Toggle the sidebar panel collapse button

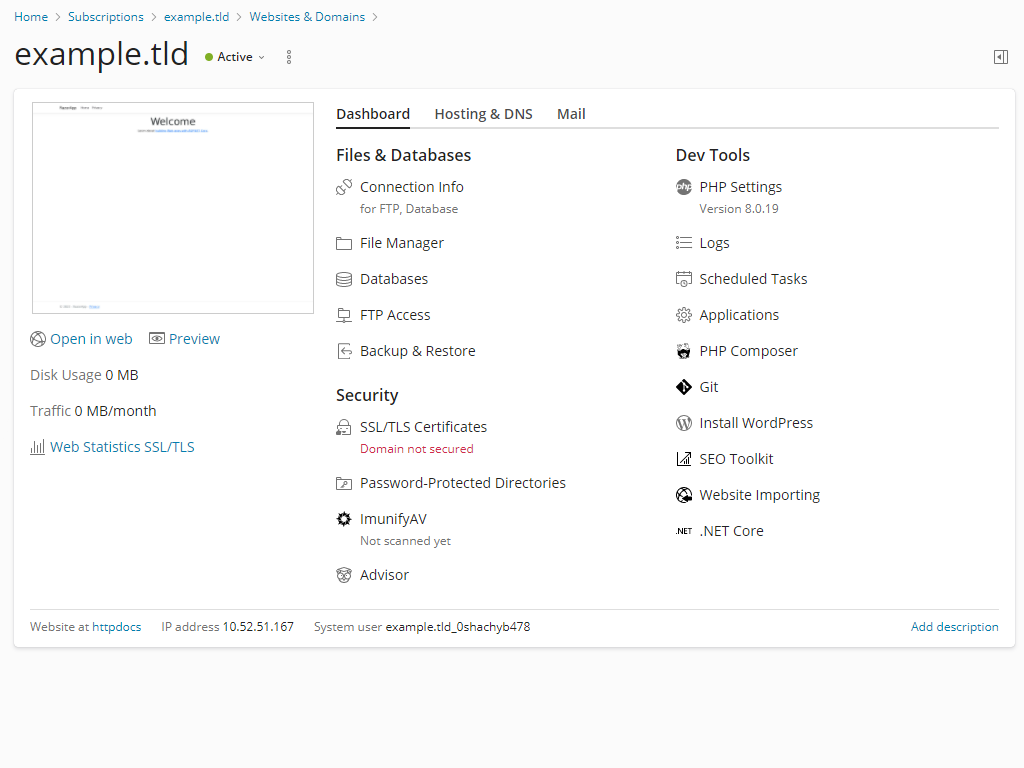[x=1000, y=57]
